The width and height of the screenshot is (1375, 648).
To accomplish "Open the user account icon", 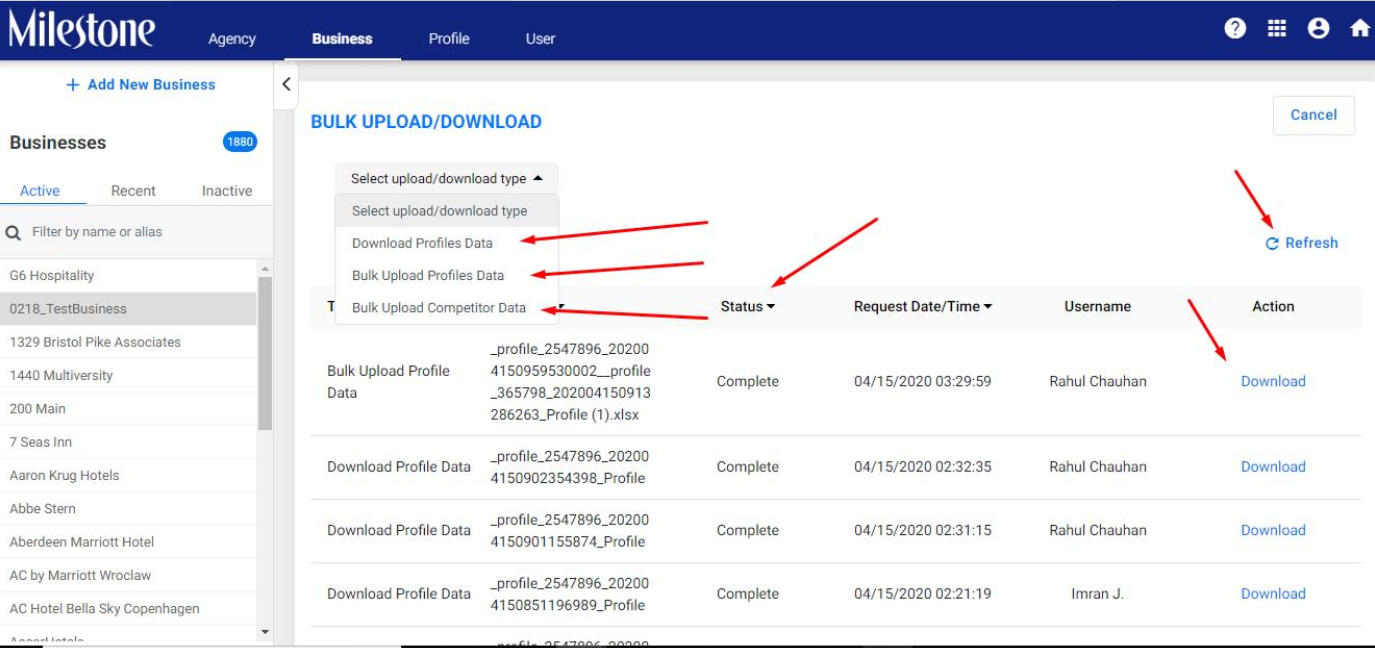I will (1318, 29).
